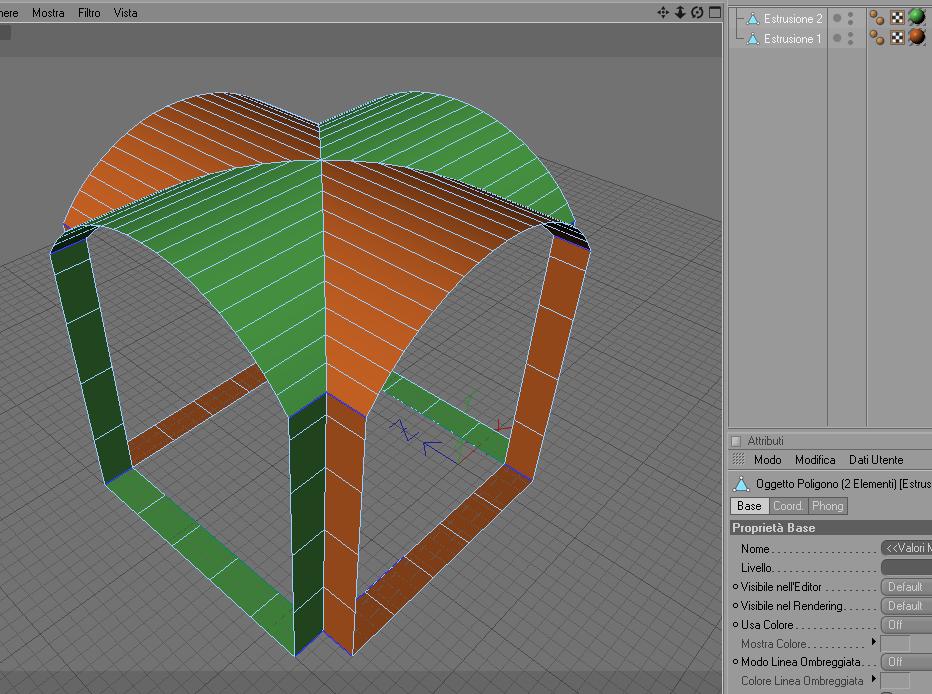Click Estrusione 2 Phong tag icon
This screenshot has height=694, width=932.
coord(876,18)
